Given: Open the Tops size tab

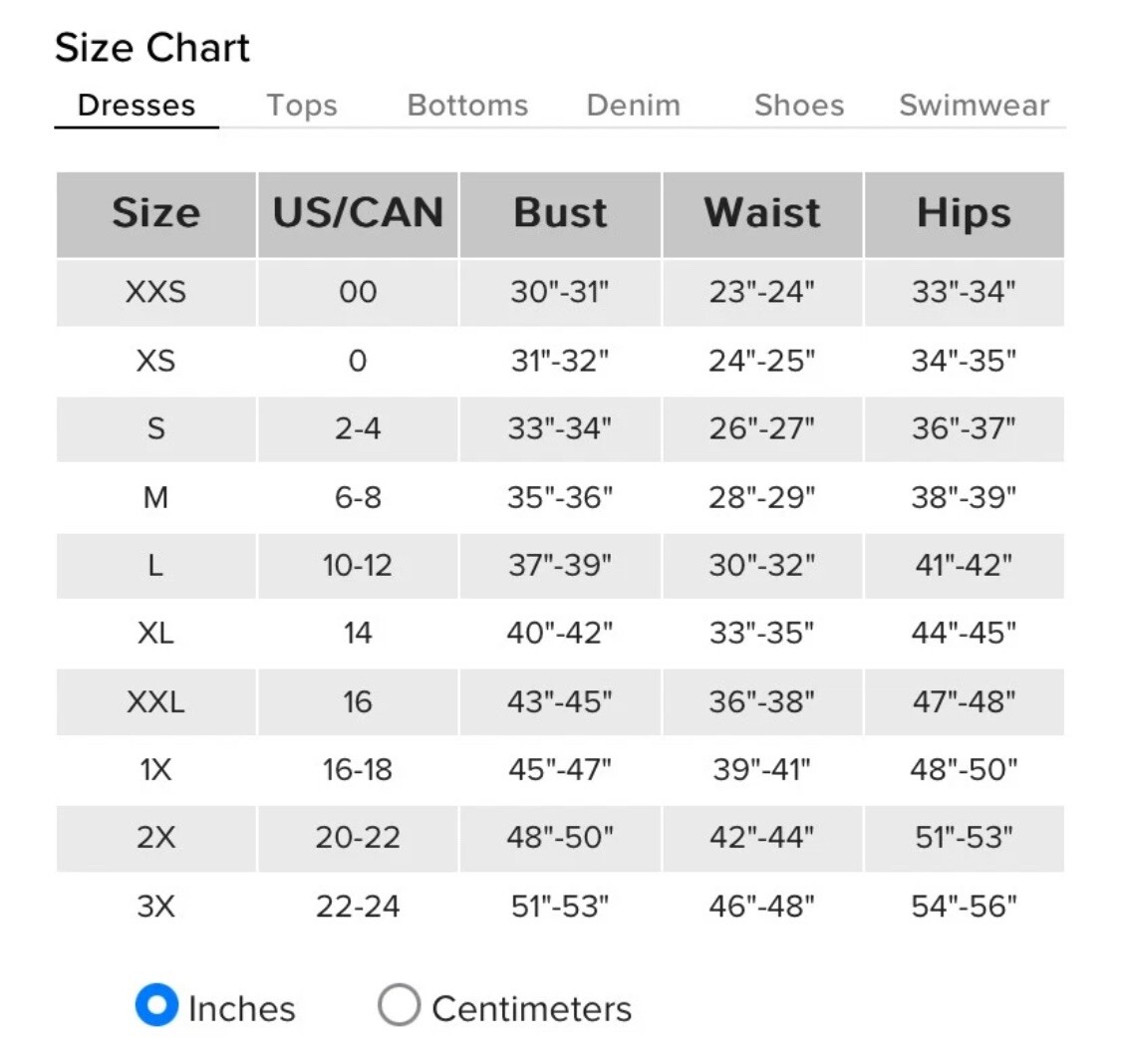Looking at the screenshot, I should (302, 105).
